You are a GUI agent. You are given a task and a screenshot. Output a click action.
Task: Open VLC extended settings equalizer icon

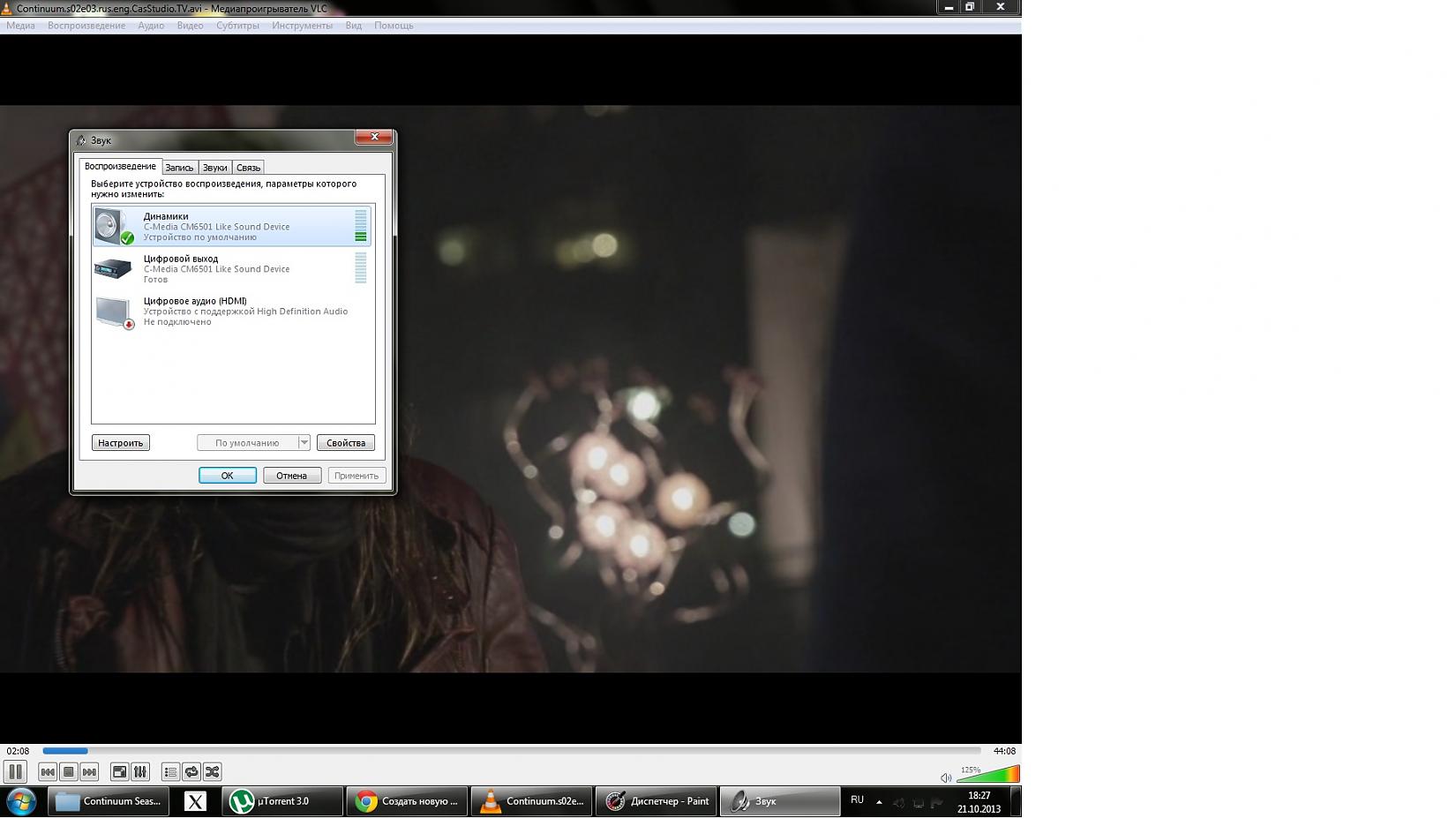point(139,771)
